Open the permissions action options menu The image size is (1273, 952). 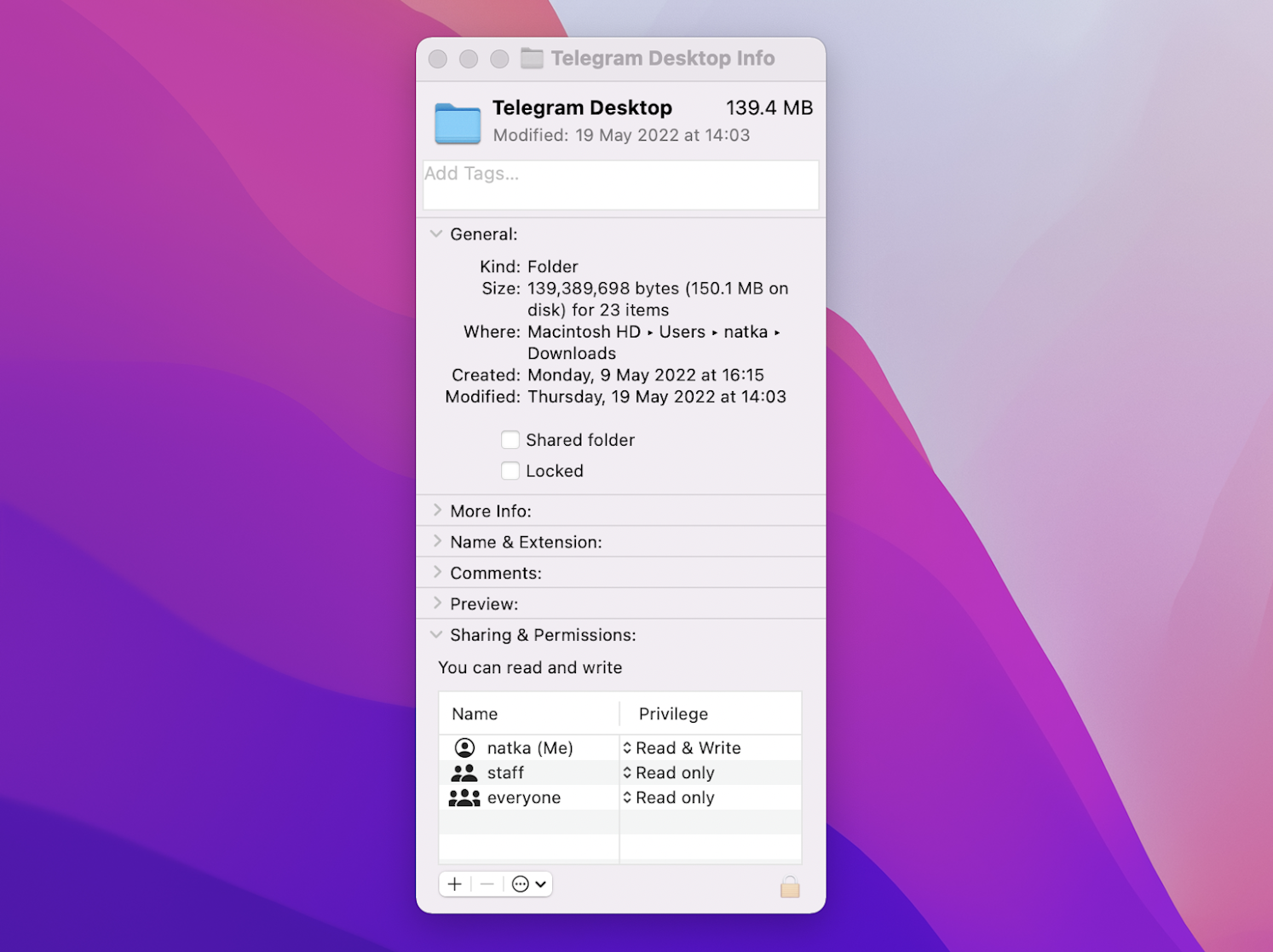(x=527, y=884)
